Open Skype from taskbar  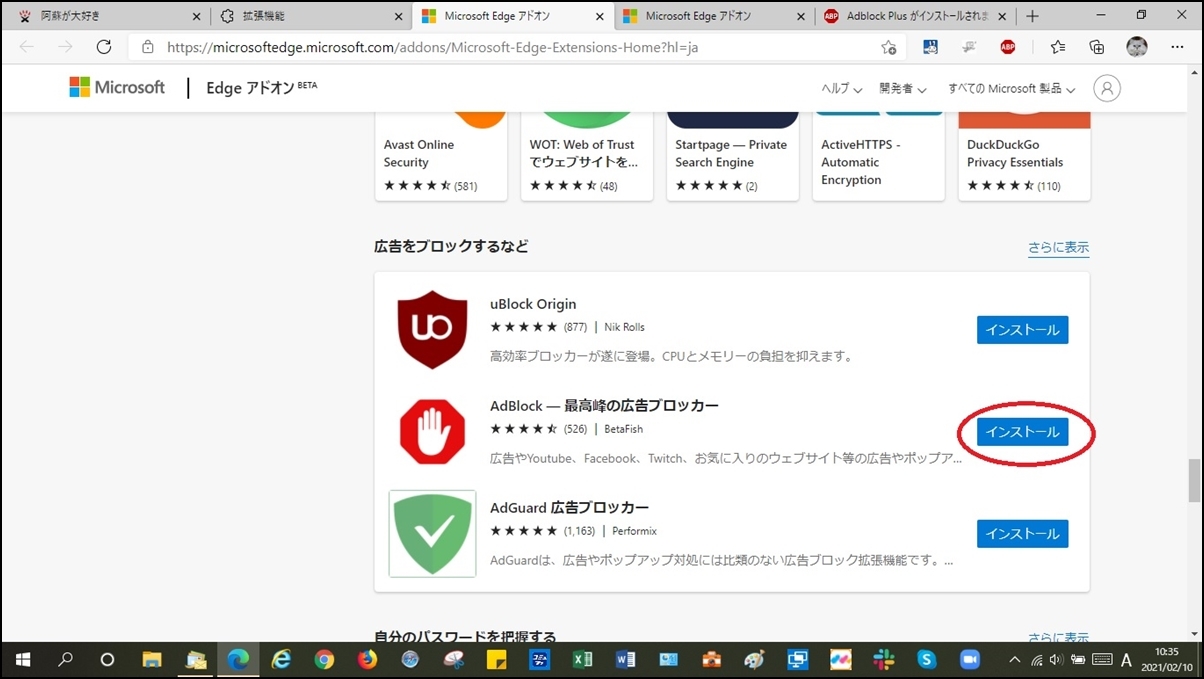927,660
